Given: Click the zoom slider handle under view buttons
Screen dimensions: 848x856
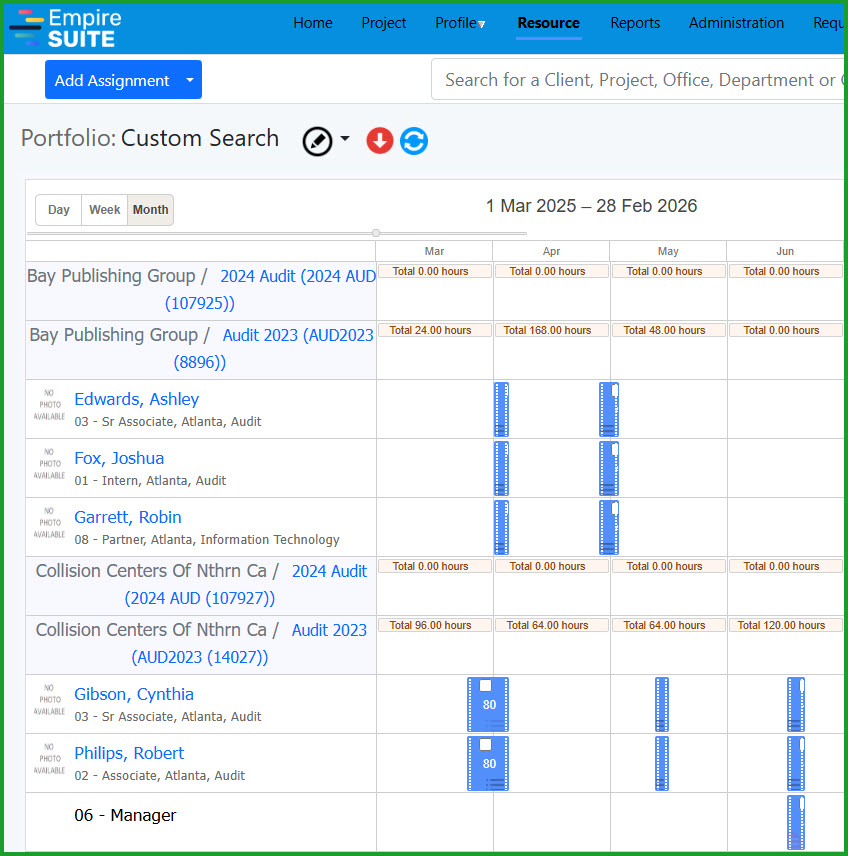Looking at the screenshot, I should pos(376,233).
